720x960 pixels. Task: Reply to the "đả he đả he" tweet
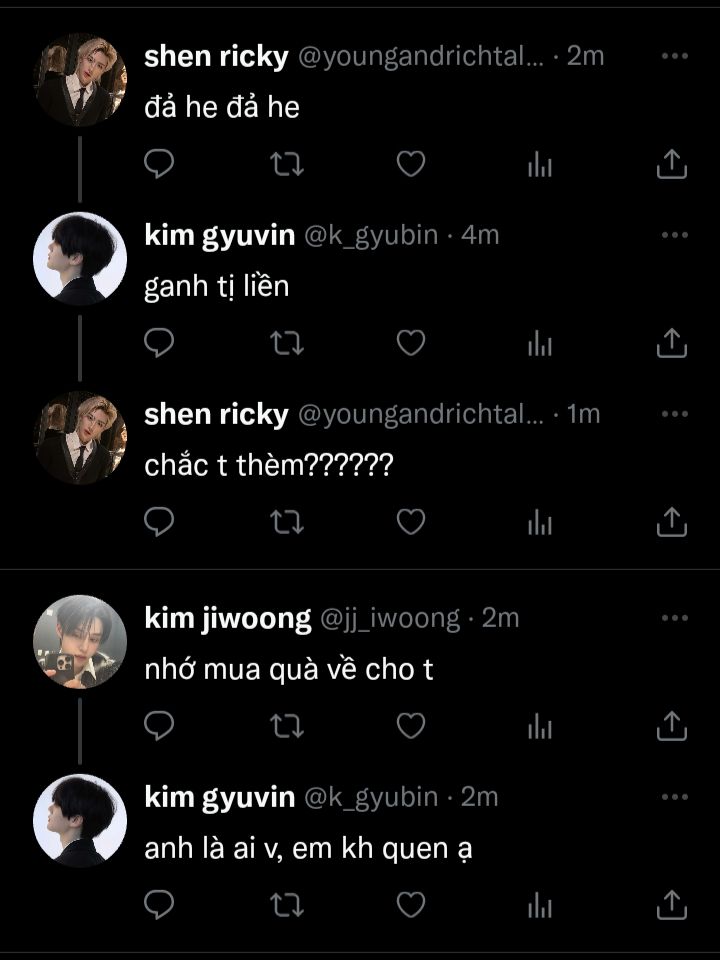pyautogui.click(x=159, y=163)
